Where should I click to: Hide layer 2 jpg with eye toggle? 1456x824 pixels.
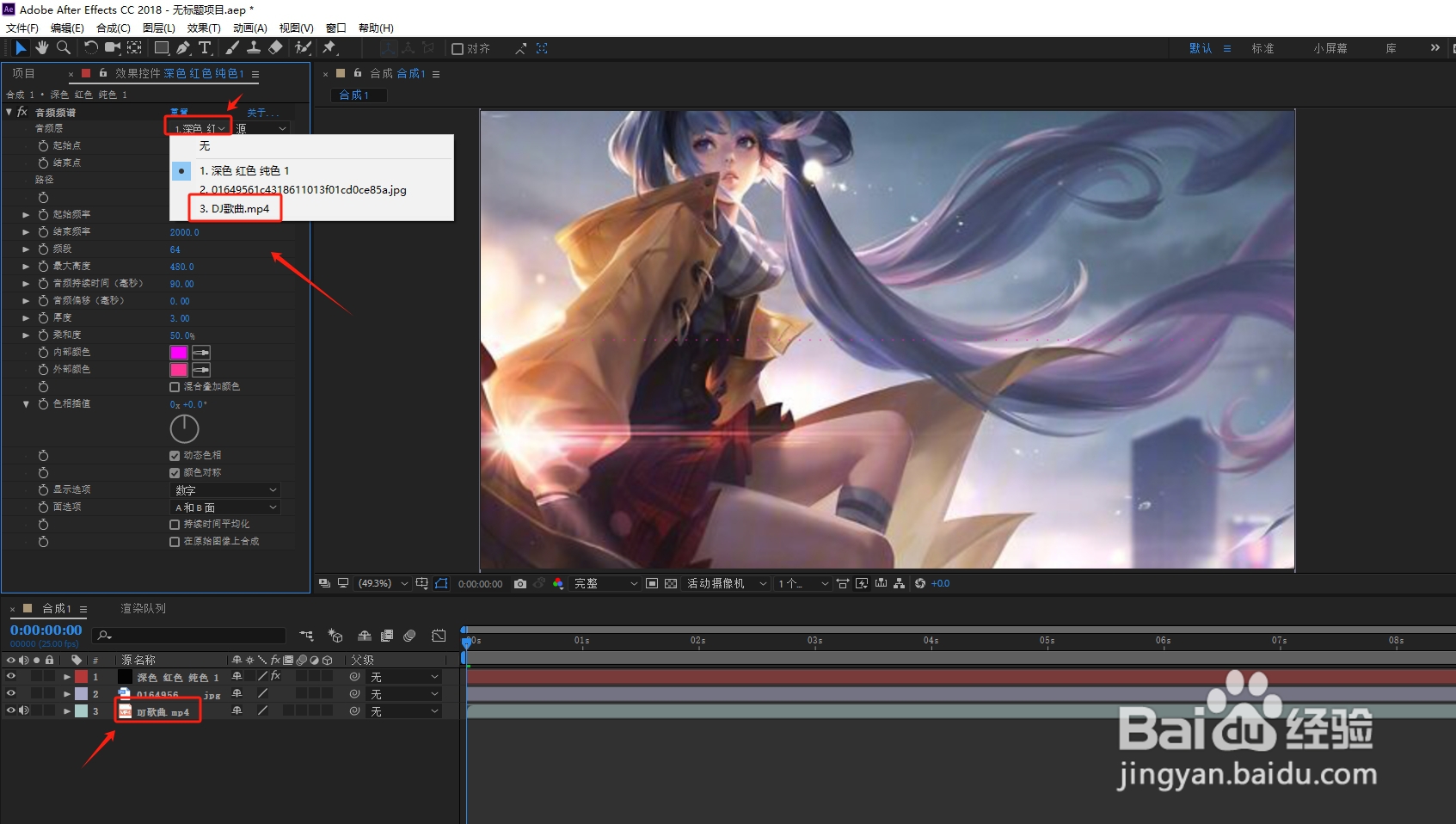tap(11, 694)
